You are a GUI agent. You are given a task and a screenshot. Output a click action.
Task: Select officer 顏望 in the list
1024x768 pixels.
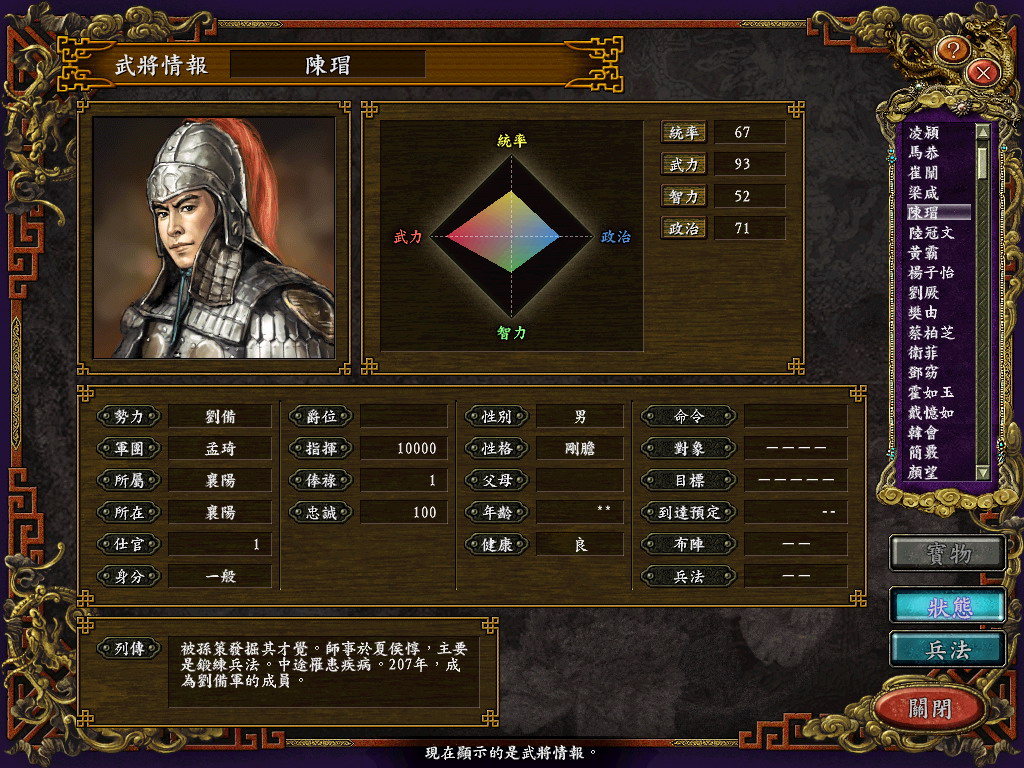pyautogui.click(x=924, y=472)
